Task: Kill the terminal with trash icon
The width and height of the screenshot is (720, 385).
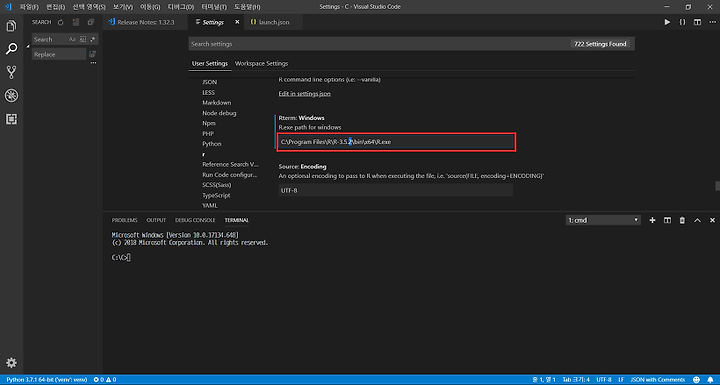Action: coord(682,220)
